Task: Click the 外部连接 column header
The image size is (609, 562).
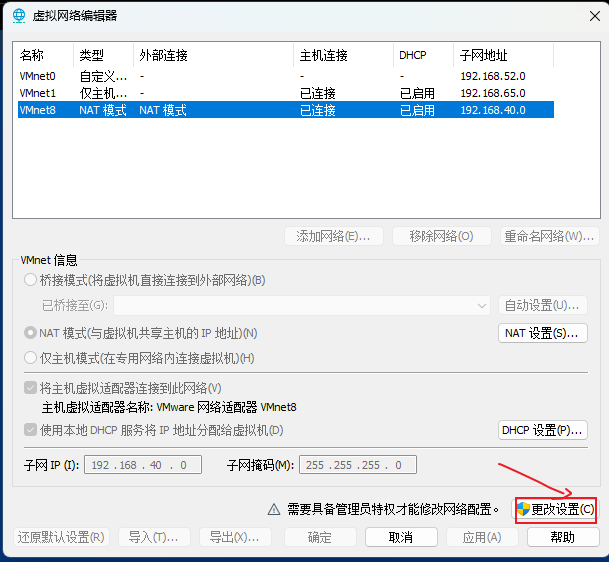Action: coord(213,55)
